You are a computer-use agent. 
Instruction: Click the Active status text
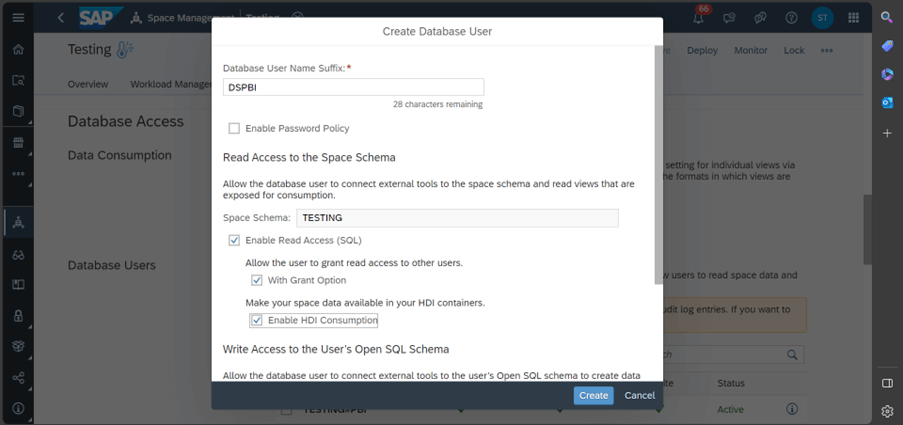point(730,409)
